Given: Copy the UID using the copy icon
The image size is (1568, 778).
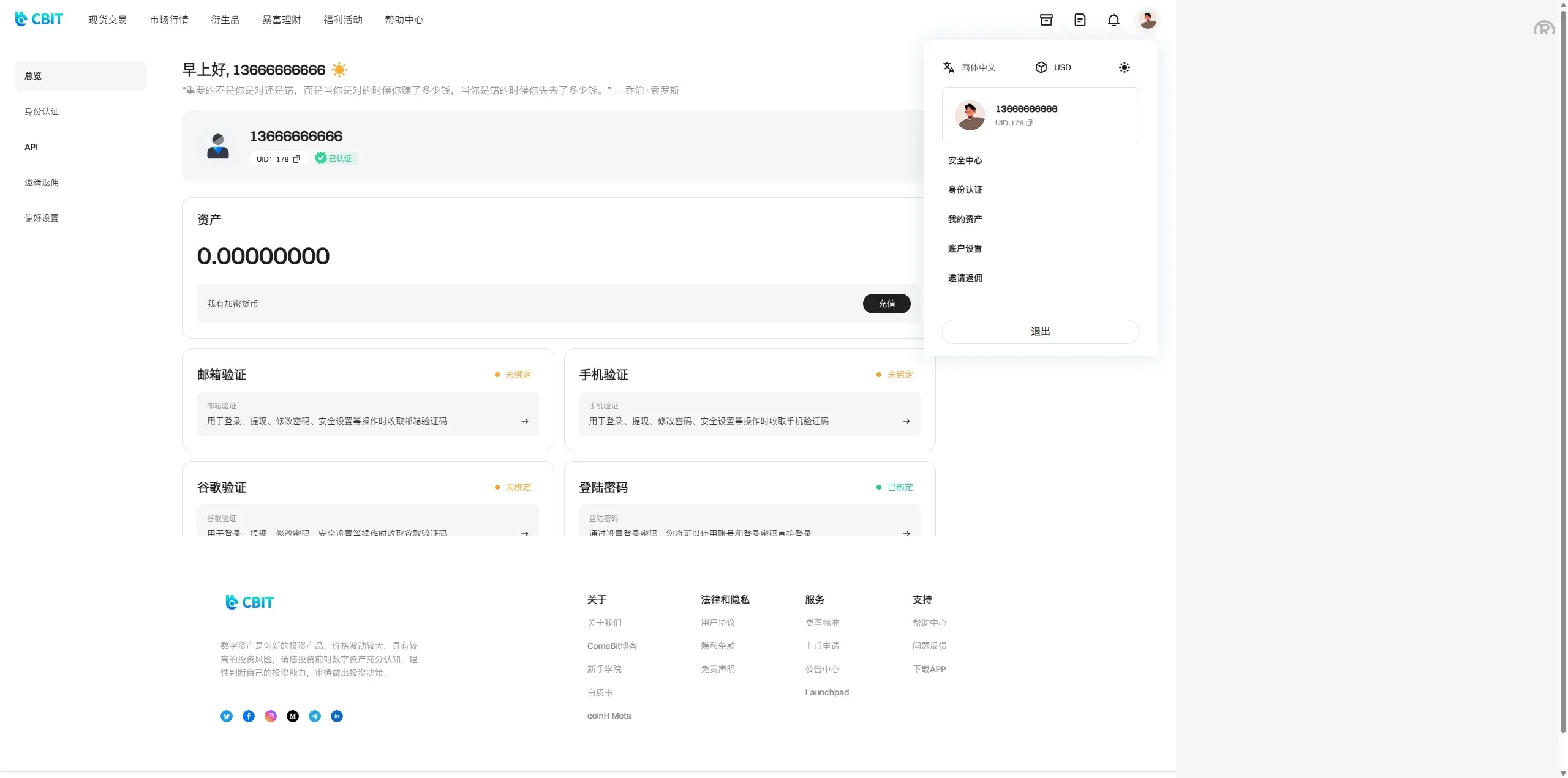Looking at the screenshot, I should [x=296, y=159].
